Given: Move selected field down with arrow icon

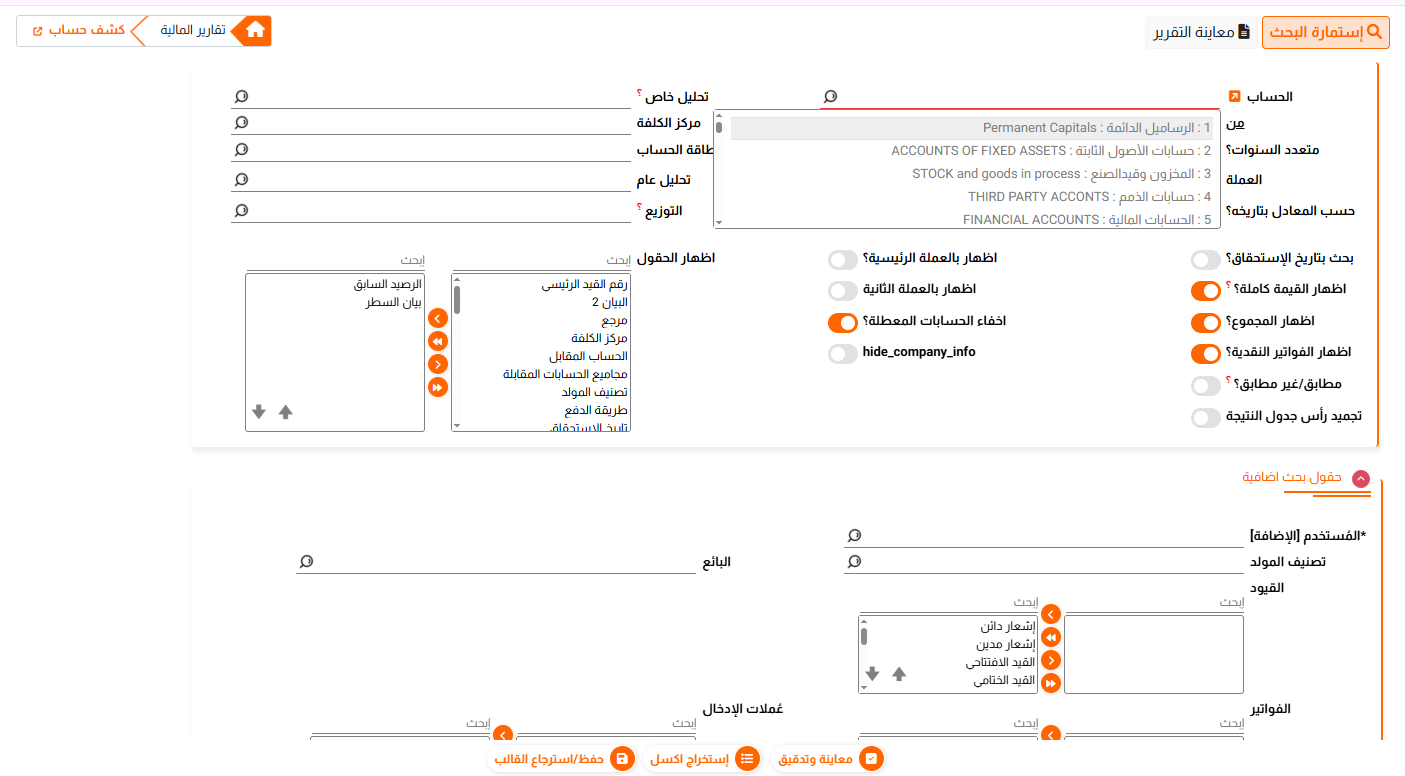Looking at the screenshot, I should [259, 412].
